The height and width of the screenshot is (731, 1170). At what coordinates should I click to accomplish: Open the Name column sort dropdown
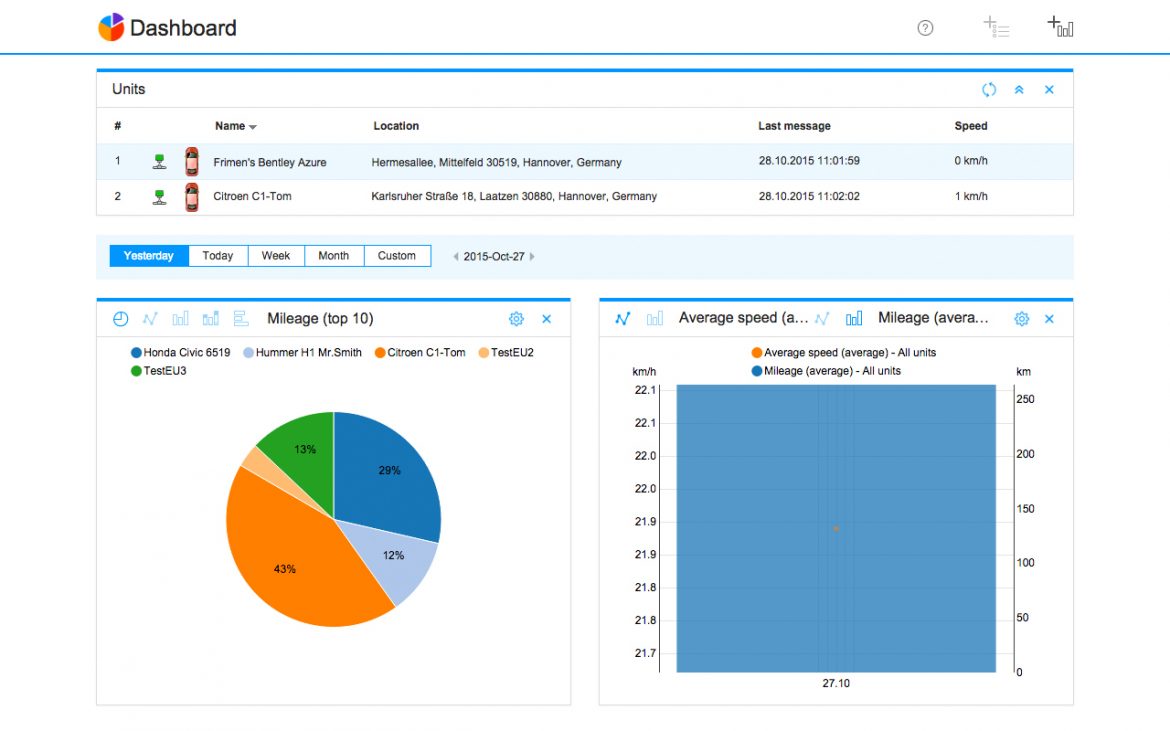click(250, 126)
